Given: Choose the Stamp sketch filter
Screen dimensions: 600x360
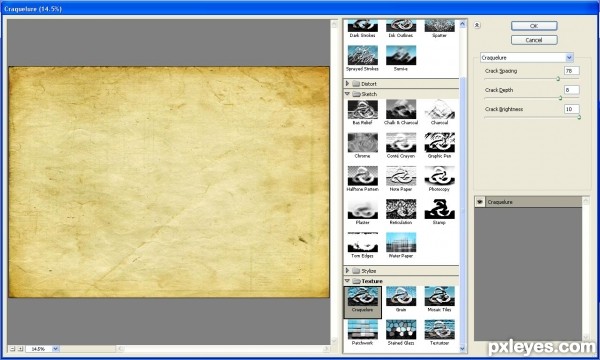Looking at the screenshot, I should 439,212.
